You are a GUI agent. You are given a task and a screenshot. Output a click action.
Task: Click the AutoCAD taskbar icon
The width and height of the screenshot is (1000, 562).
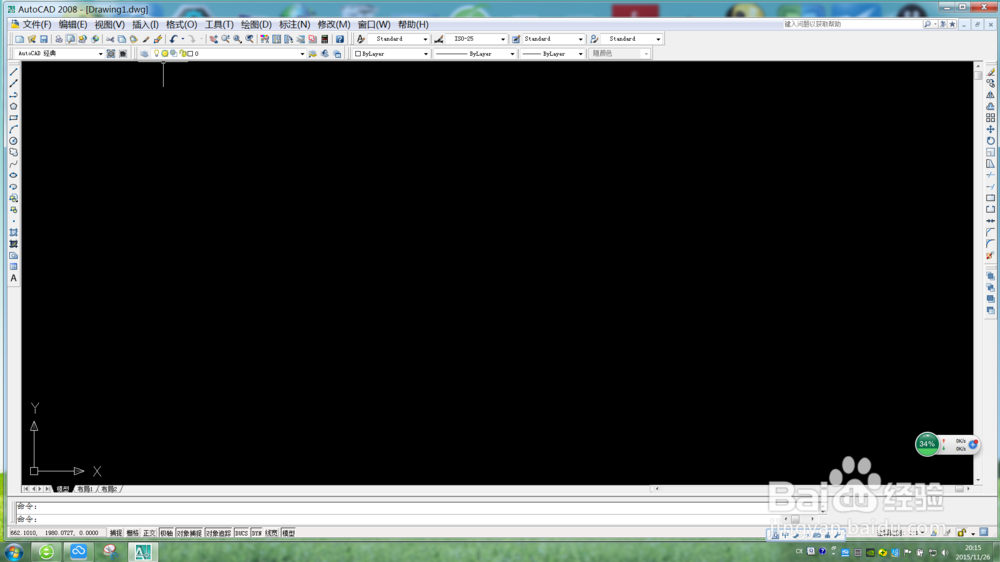pos(142,552)
